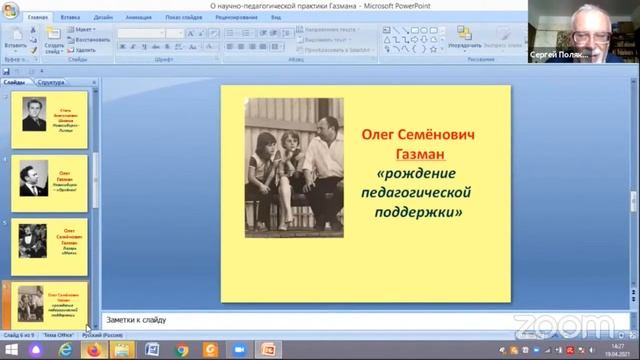The image size is (640, 360).
Task: Click the Заметки к слайду notes field
Action: pos(365,320)
